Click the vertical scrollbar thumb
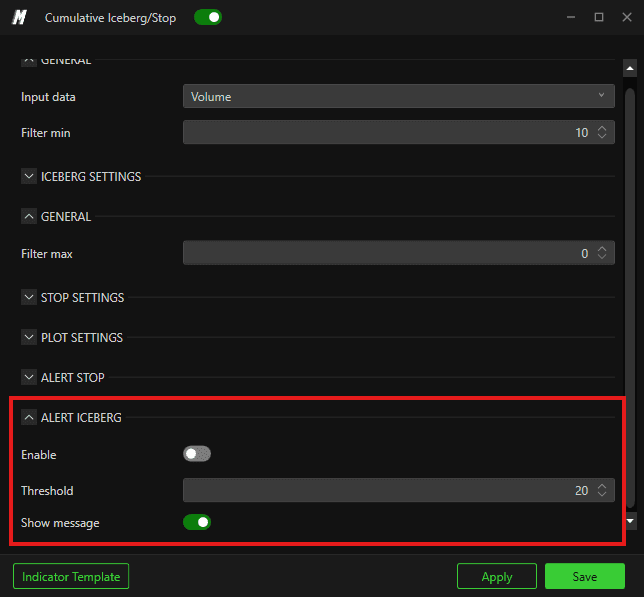The height and width of the screenshot is (597, 644). (x=630, y=298)
